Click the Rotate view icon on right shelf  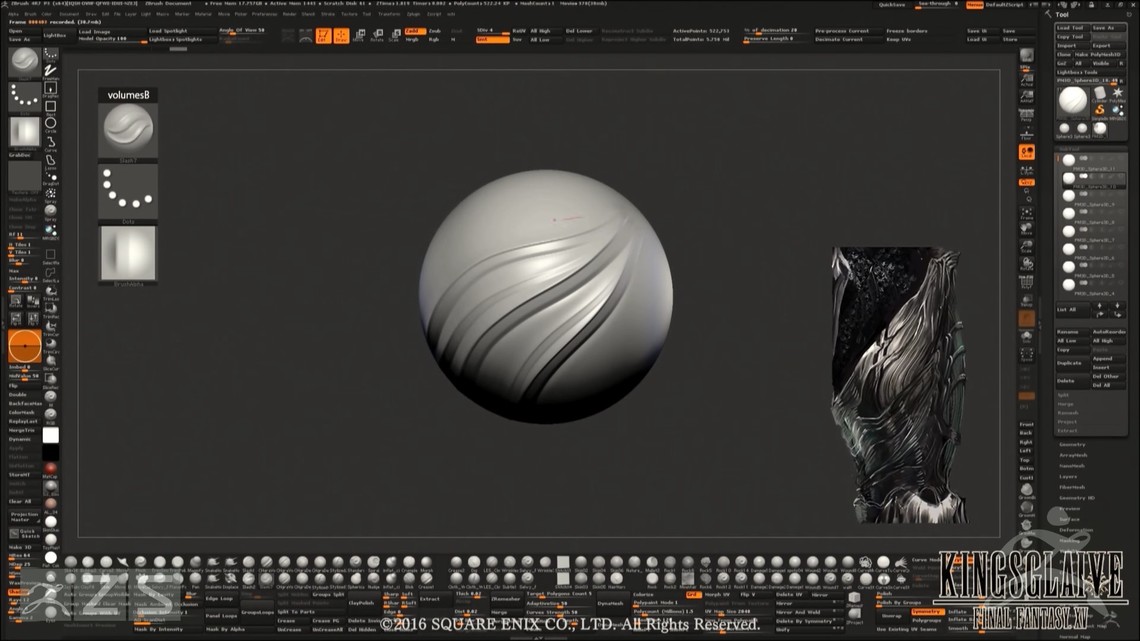click(1027, 264)
